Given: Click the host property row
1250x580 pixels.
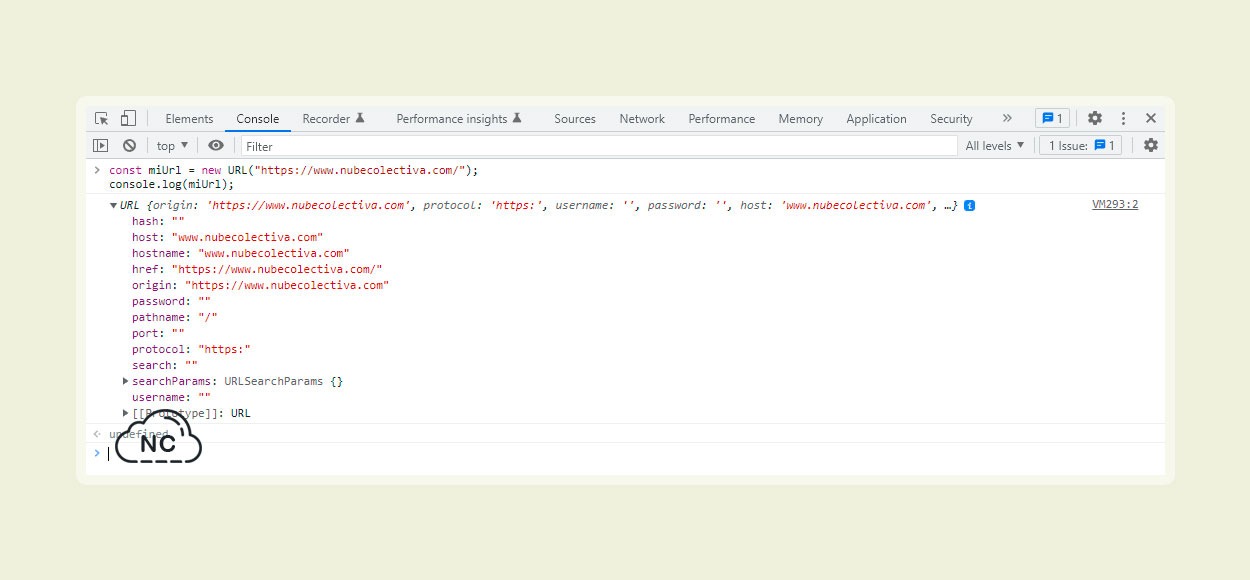Looking at the screenshot, I should tap(227, 237).
